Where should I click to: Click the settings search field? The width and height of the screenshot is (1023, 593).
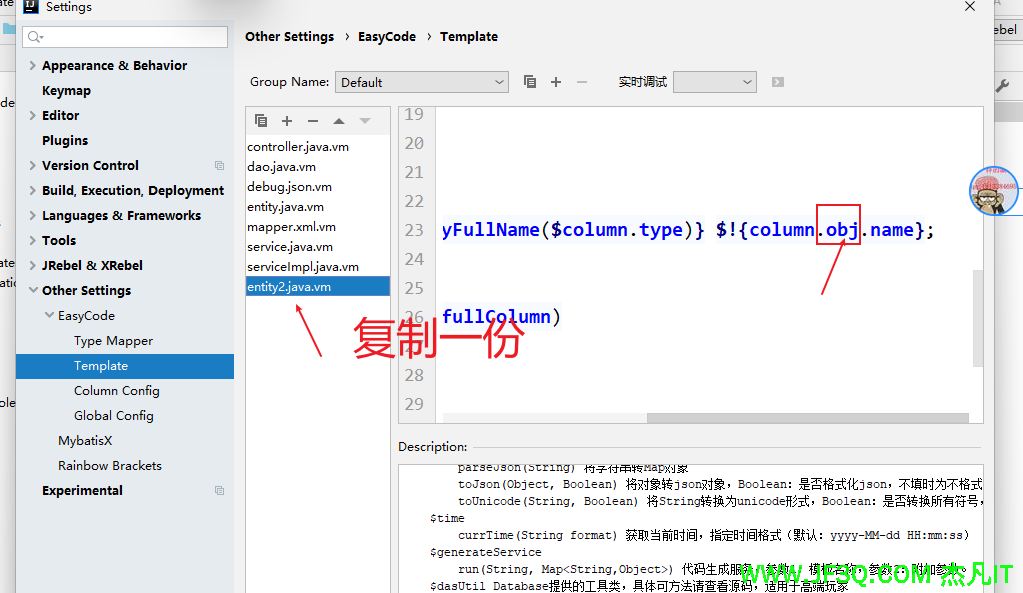[124, 35]
